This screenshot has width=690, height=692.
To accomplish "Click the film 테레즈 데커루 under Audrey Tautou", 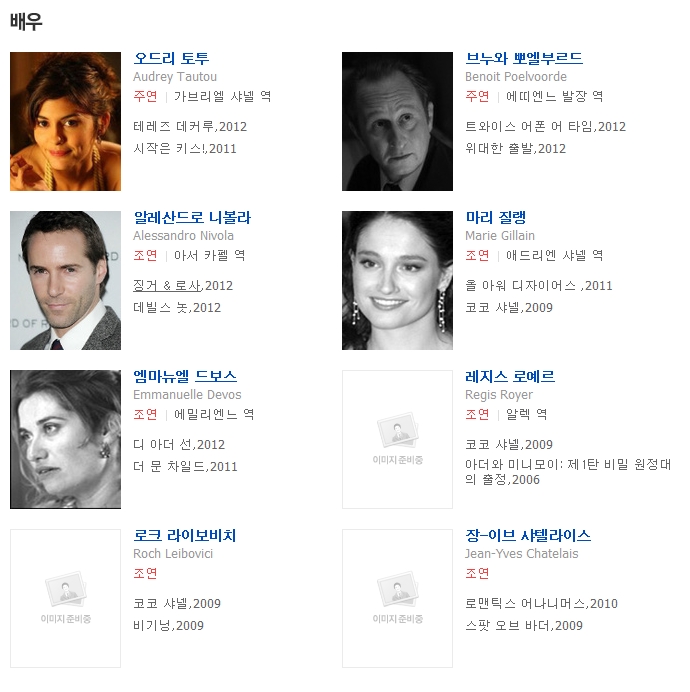I will tap(174, 127).
